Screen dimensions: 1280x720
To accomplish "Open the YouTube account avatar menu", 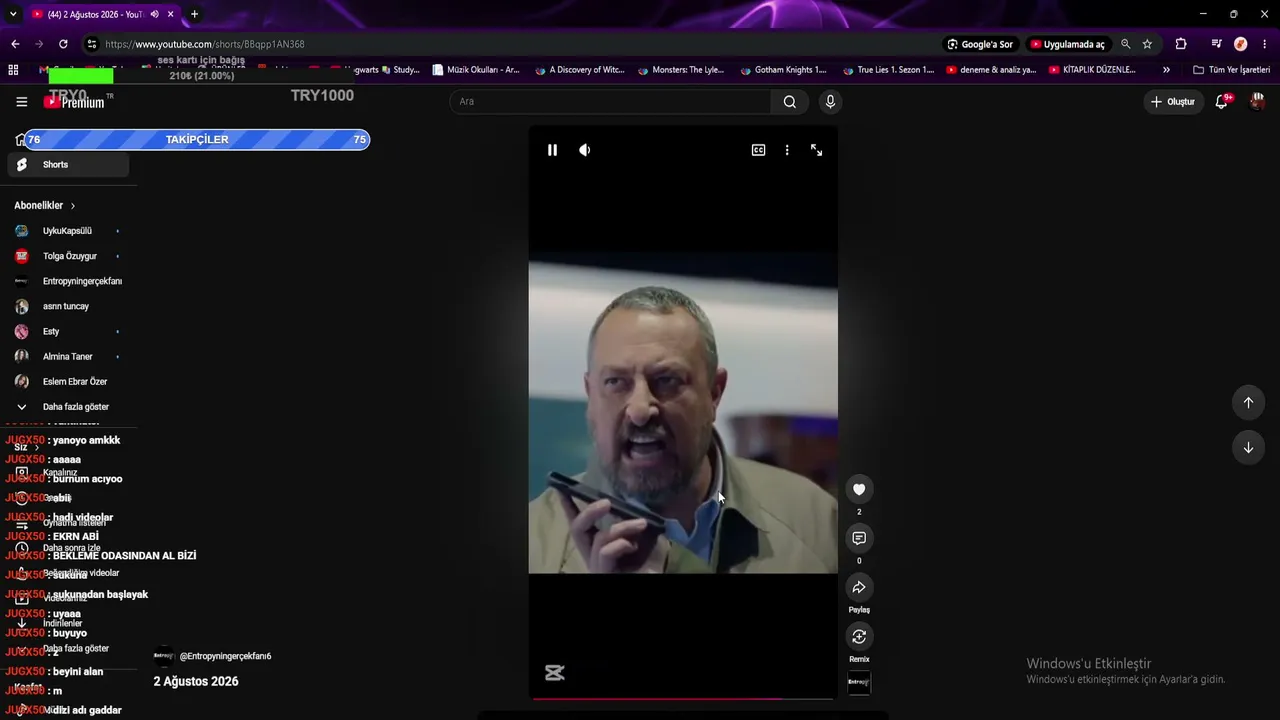I will point(1257,101).
